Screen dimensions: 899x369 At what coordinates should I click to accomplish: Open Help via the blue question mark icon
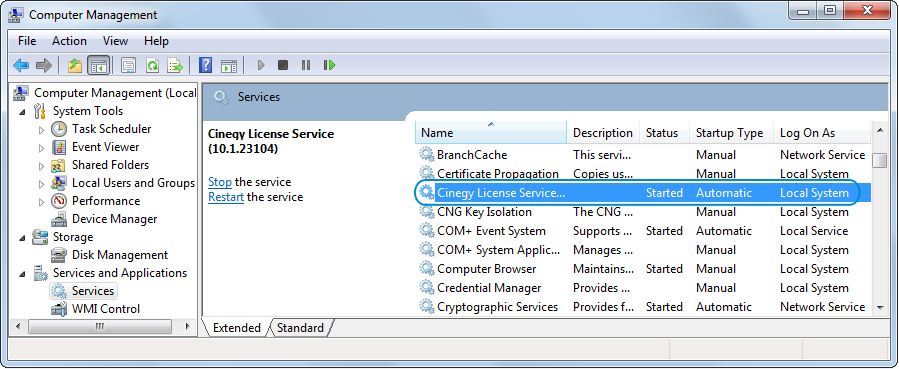tap(205, 65)
